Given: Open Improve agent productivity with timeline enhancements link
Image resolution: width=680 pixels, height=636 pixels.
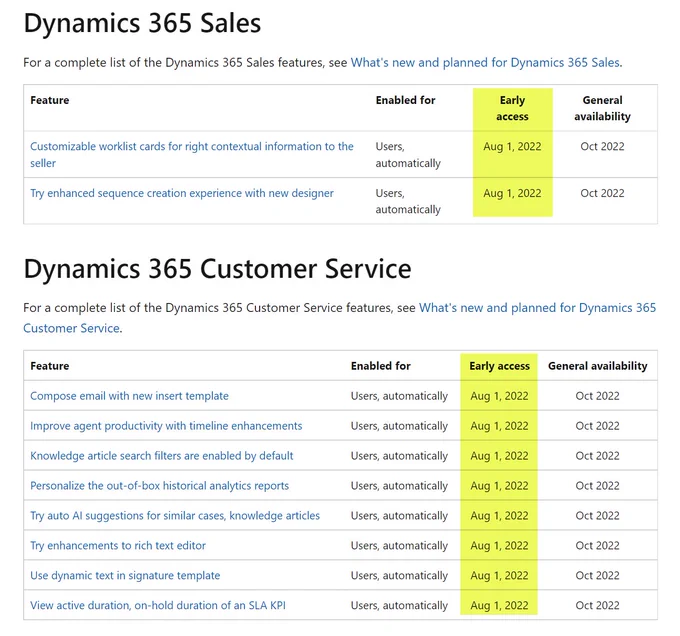Looking at the screenshot, I should 166,426.
